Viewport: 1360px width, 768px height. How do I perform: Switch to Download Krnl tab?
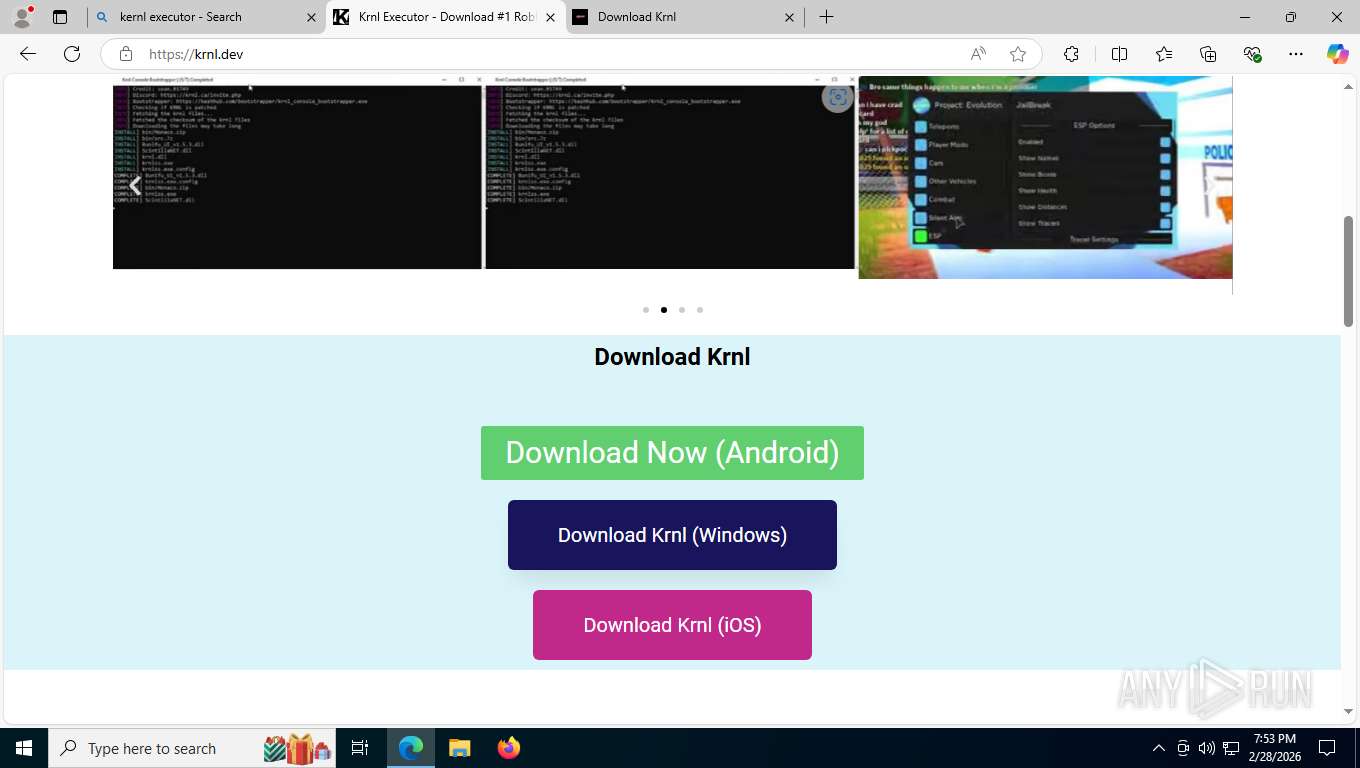click(x=685, y=17)
